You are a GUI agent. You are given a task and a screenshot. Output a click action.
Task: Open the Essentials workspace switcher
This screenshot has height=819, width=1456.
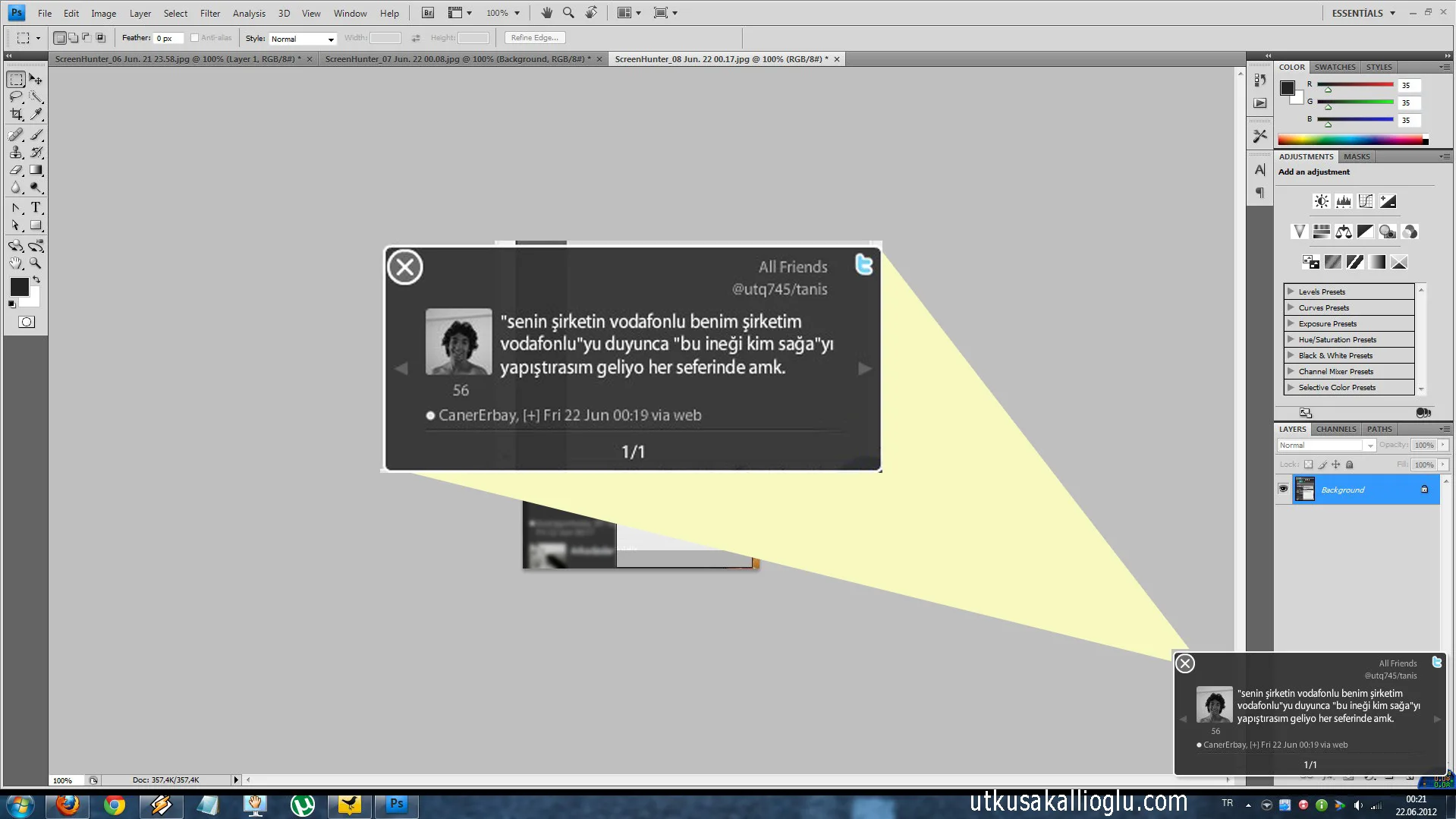click(x=1363, y=13)
